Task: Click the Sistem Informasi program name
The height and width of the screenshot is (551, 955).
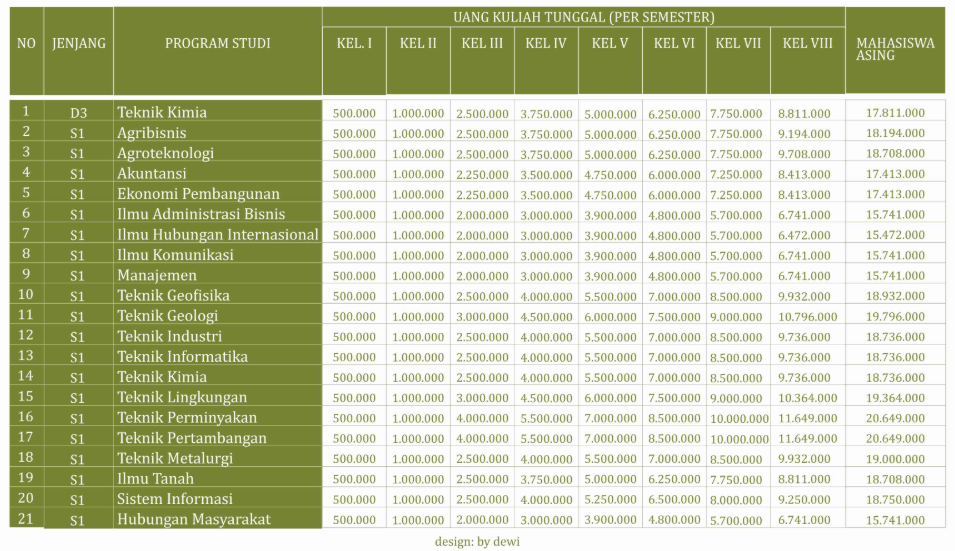Action: pyautogui.click(x=175, y=499)
